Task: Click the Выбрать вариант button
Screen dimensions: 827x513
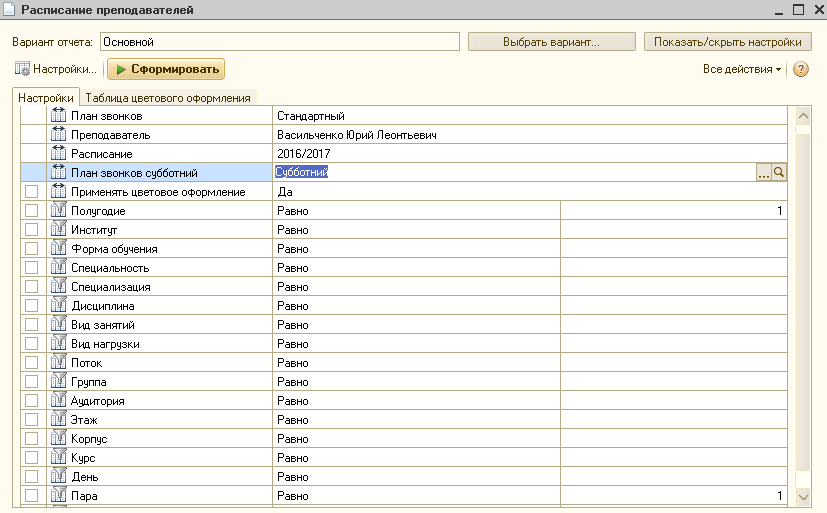Action: (552, 42)
